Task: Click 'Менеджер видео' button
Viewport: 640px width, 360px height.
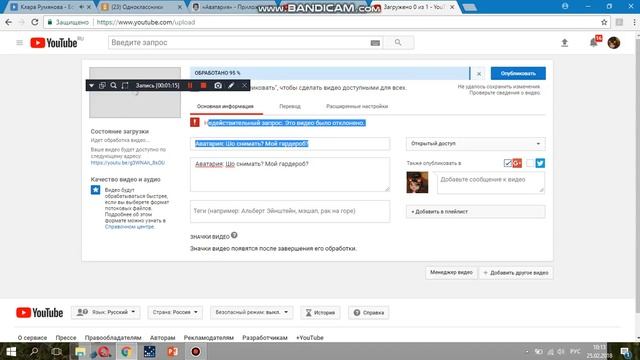Action: click(x=451, y=272)
